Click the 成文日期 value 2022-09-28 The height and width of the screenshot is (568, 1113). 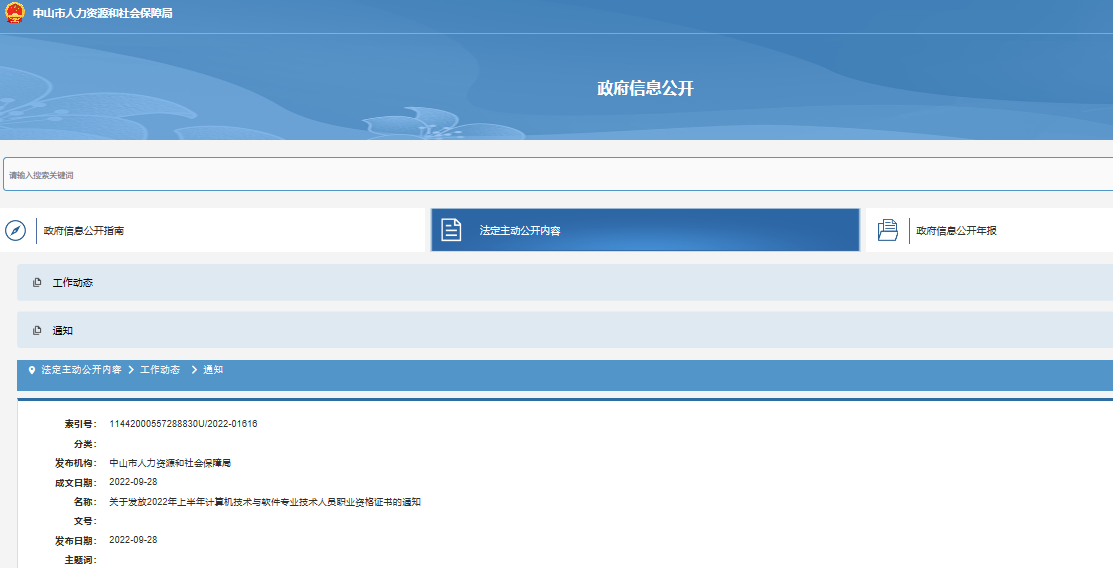(x=133, y=482)
